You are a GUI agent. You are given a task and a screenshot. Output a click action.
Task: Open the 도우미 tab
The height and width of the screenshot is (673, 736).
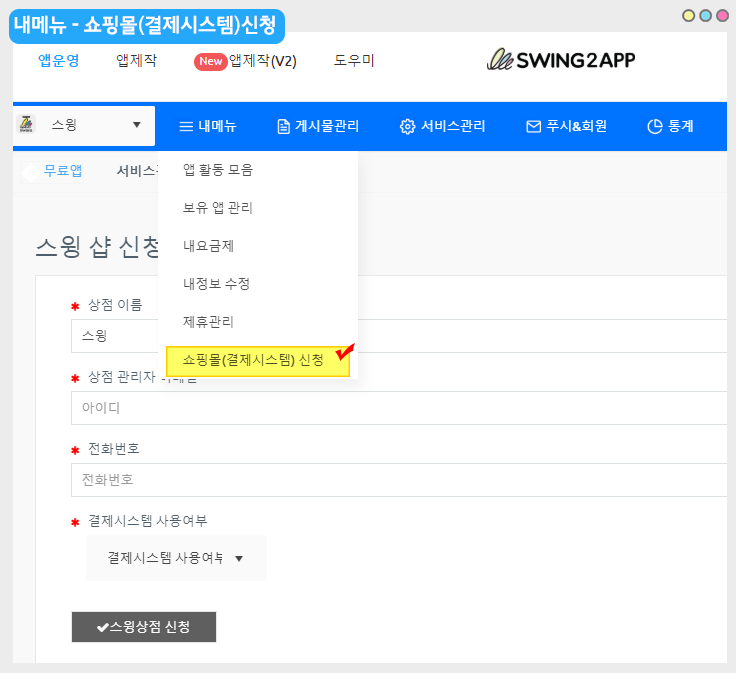(354, 60)
